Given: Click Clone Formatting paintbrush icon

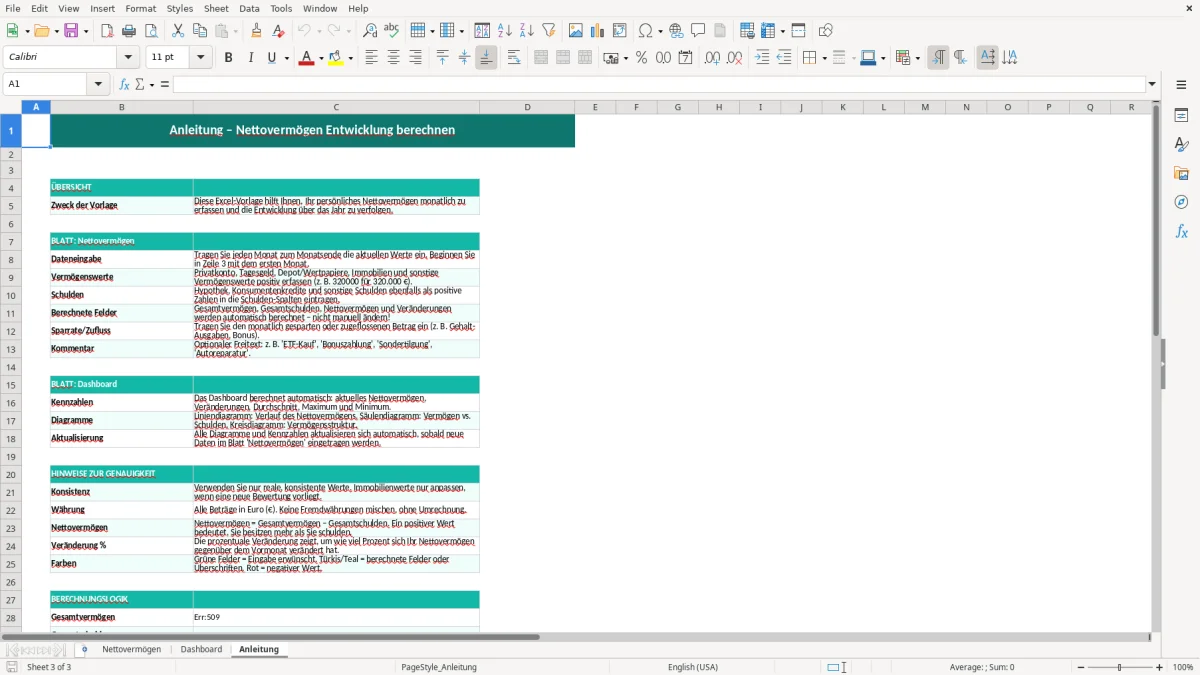Looking at the screenshot, I should point(256,31).
